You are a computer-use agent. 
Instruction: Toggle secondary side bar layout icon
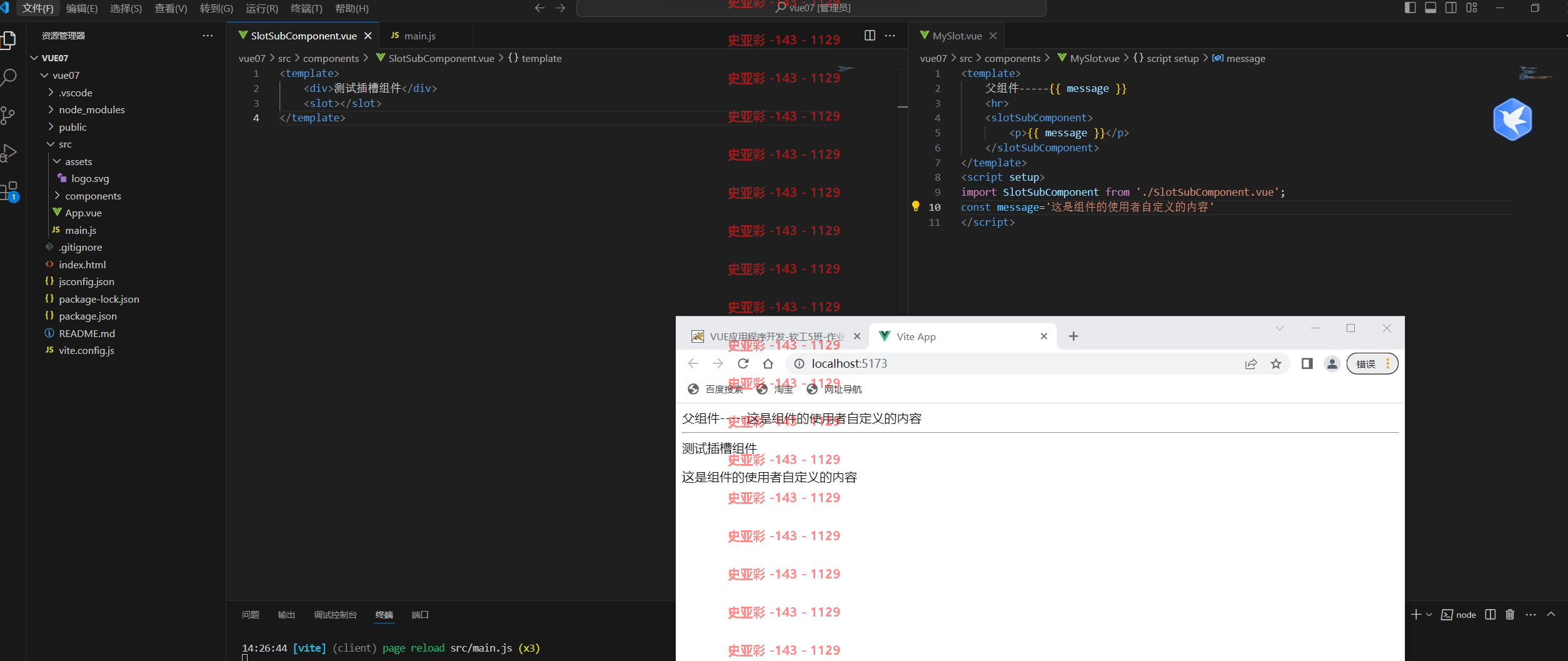point(1451,8)
